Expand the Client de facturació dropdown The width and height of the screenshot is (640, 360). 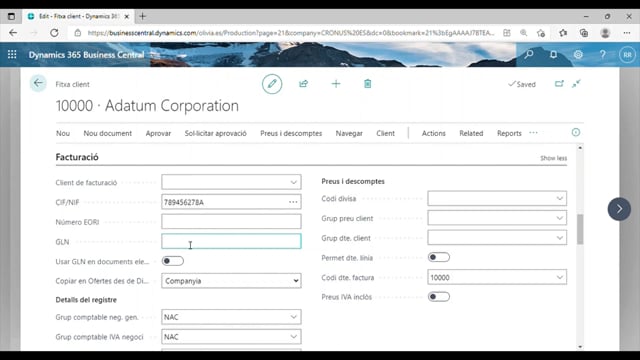[293, 182]
